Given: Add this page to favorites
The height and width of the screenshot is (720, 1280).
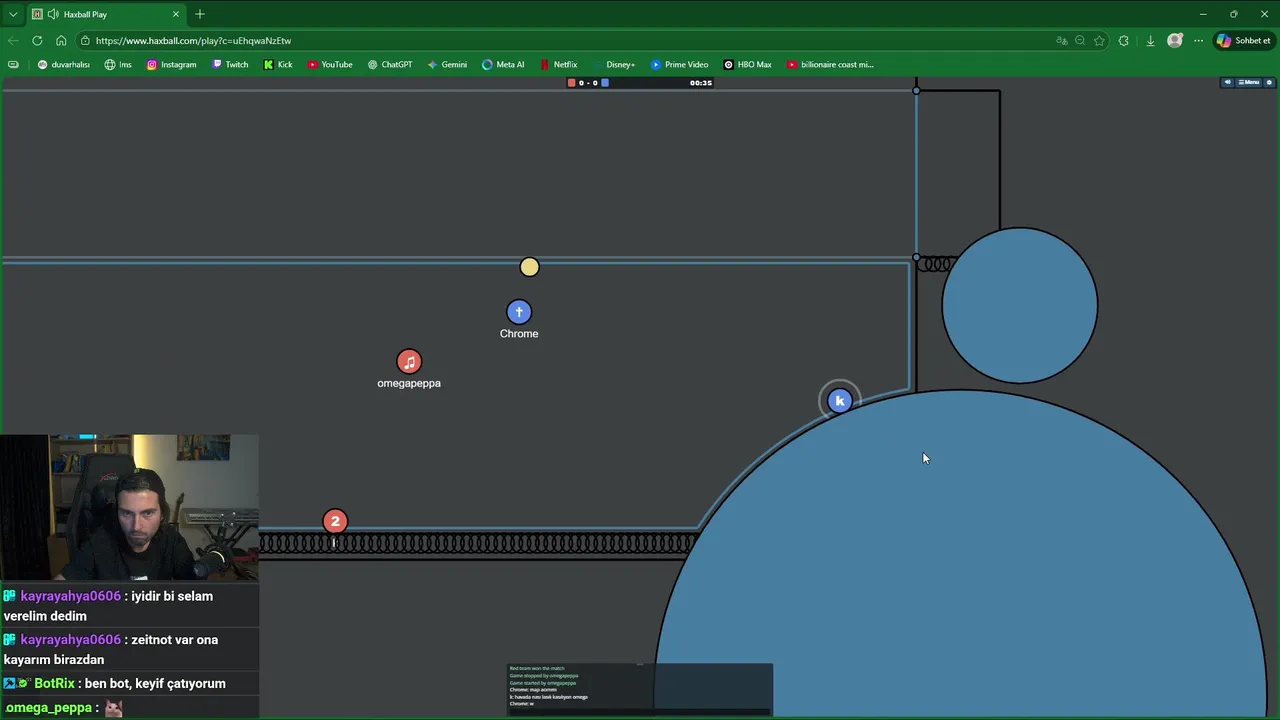Looking at the screenshot, I should pos(1099,41).
